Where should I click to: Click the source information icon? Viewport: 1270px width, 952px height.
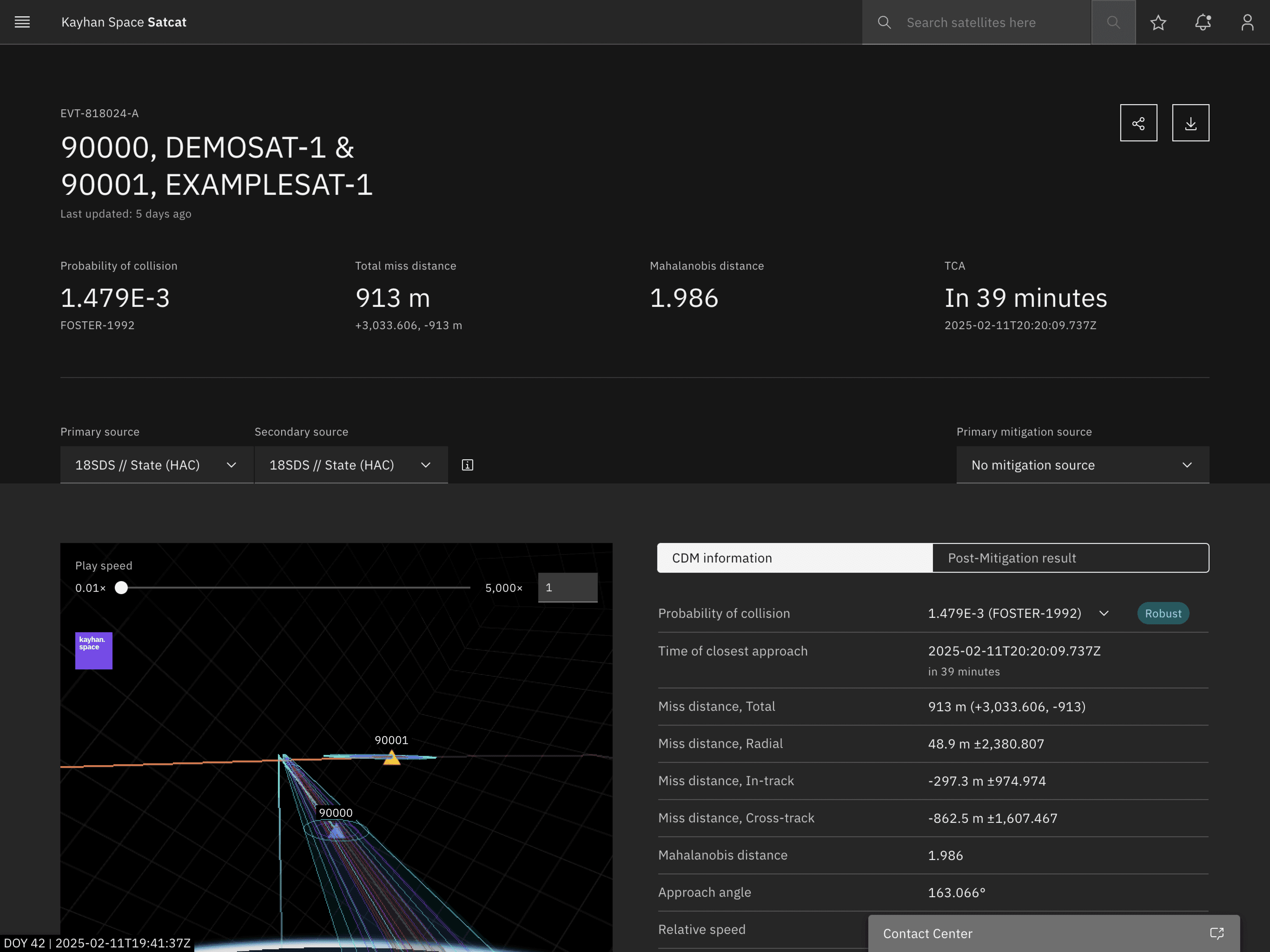click(467, 464)
